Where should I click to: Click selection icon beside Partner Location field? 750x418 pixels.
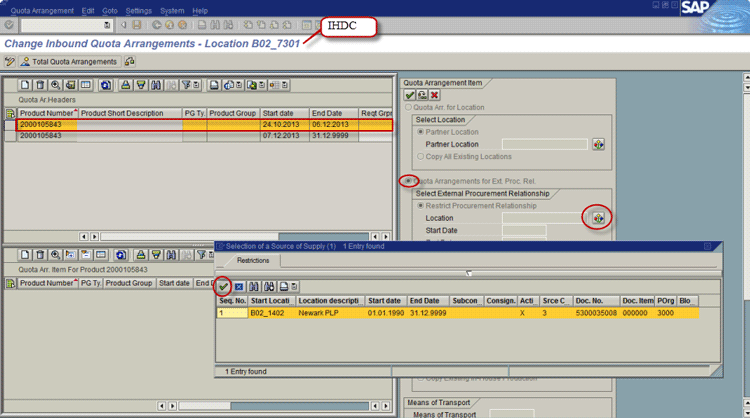[x=598, y=144]
